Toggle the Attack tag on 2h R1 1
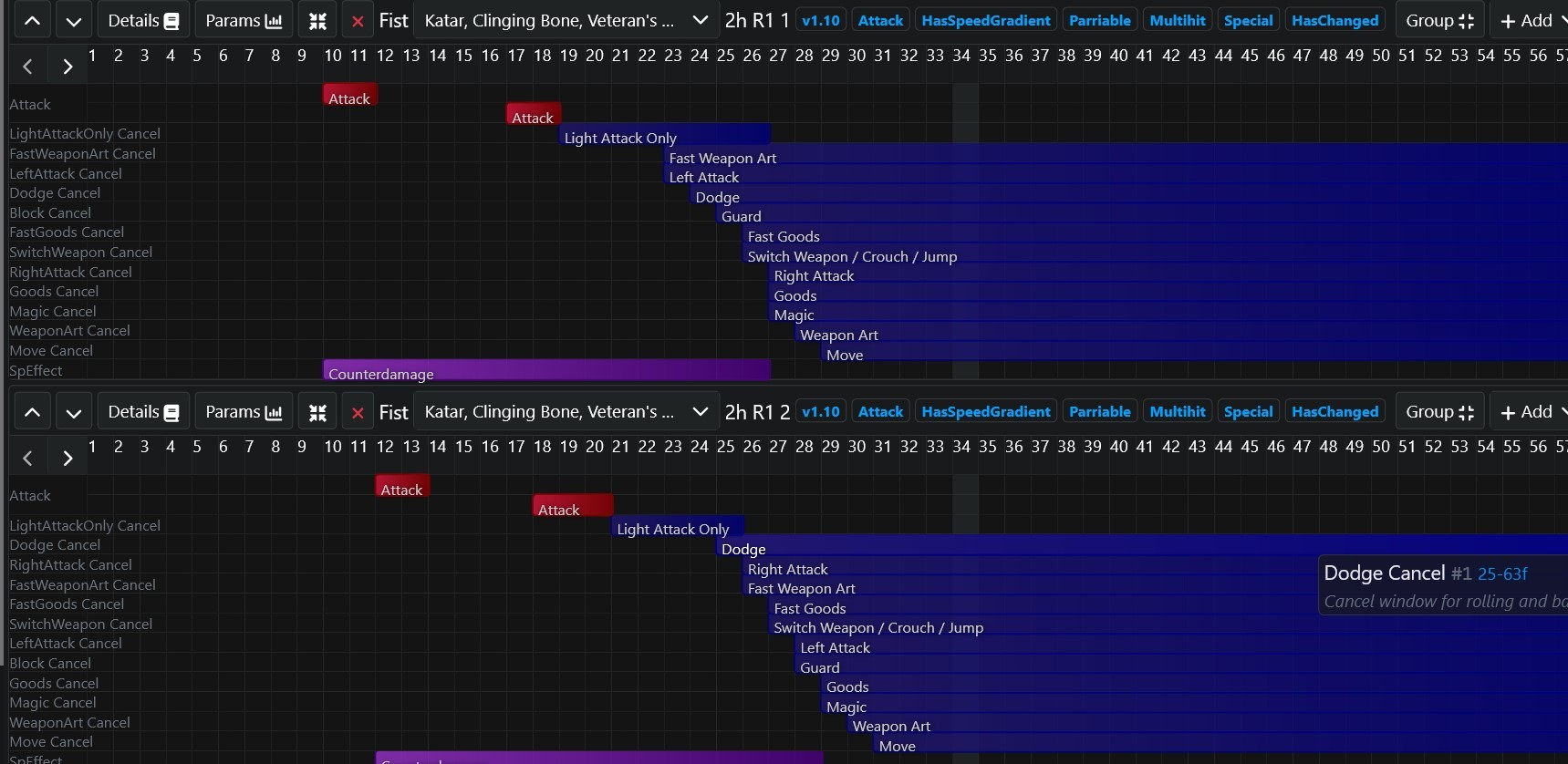This screenshot has height=764, width=1568. tap(880, 20)
